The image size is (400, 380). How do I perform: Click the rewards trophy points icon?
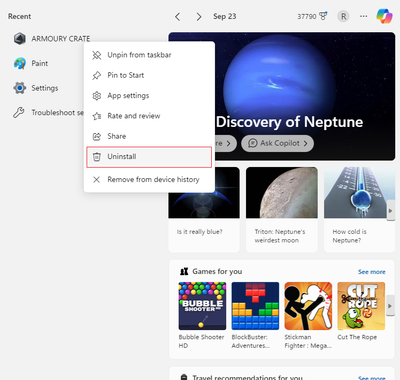click(323, 16)
